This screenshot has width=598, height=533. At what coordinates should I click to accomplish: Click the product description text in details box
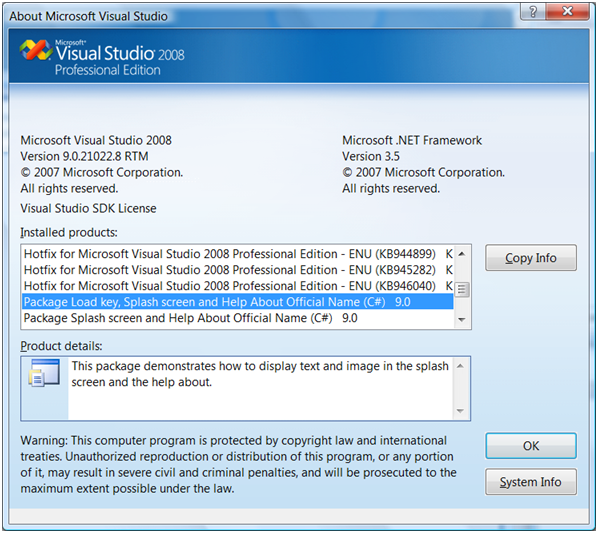(260, 374)
